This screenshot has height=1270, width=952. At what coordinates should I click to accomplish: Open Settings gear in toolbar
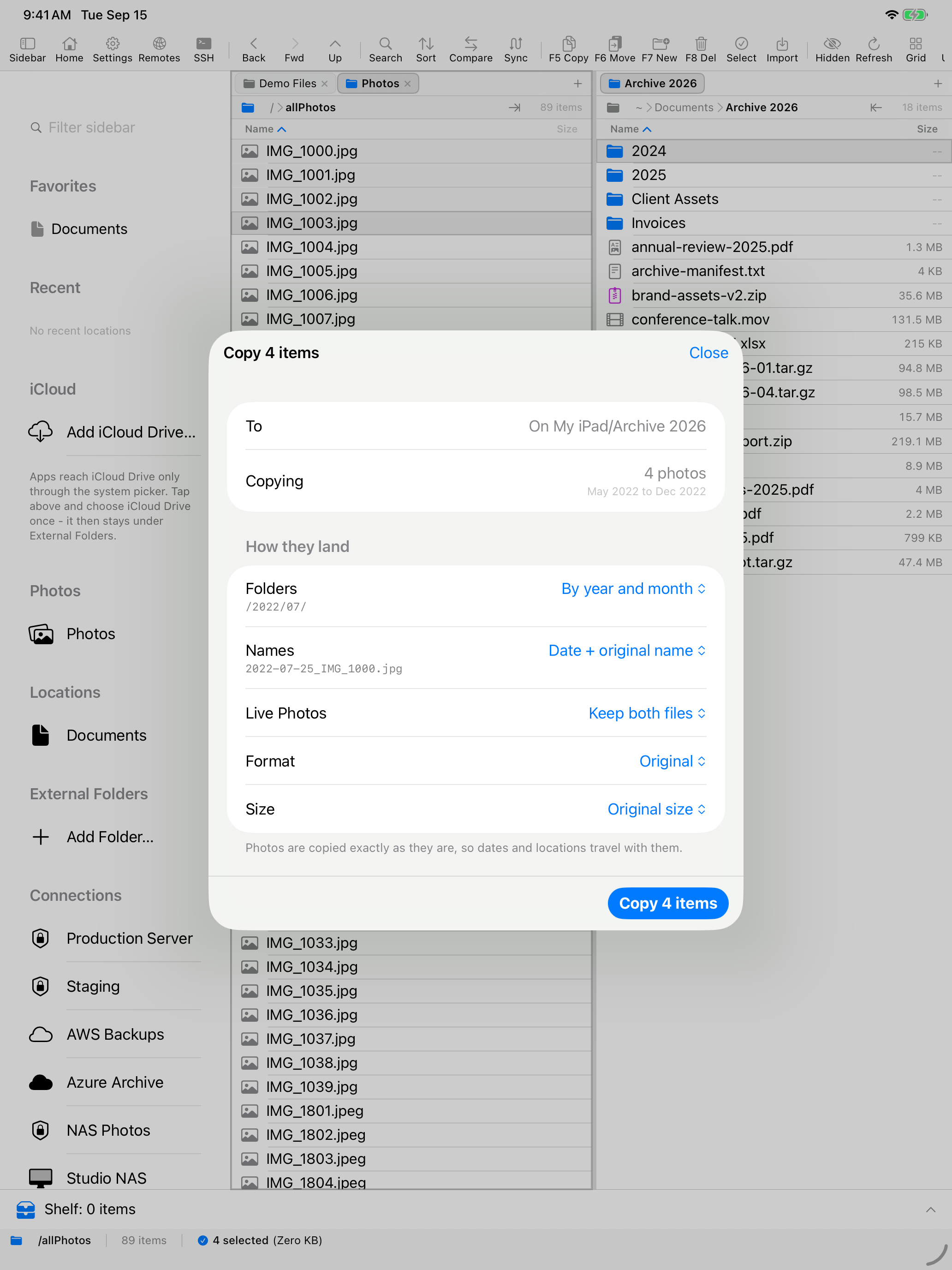(x=113, y=49)
